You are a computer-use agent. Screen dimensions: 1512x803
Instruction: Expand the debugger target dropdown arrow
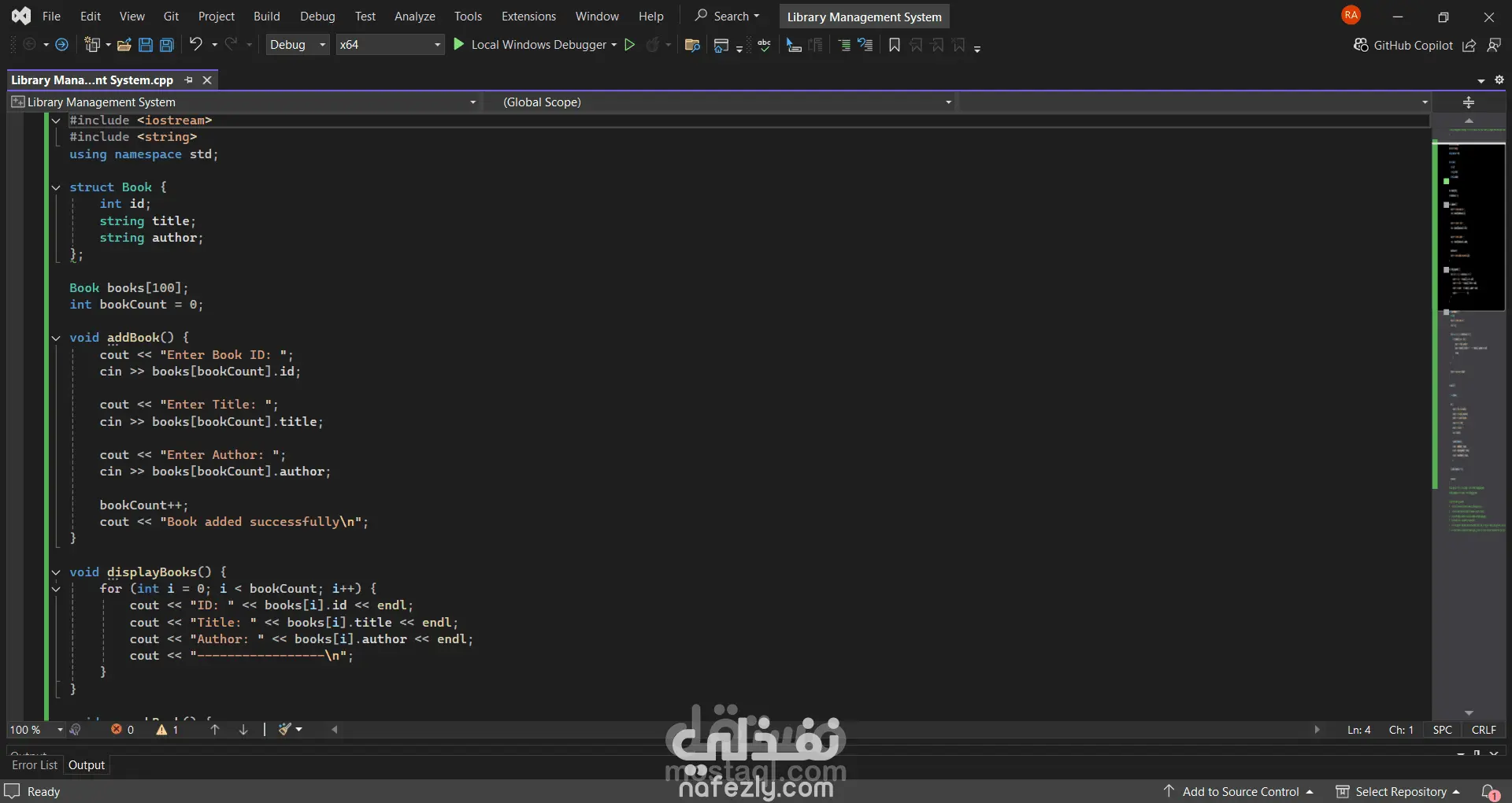614,45
